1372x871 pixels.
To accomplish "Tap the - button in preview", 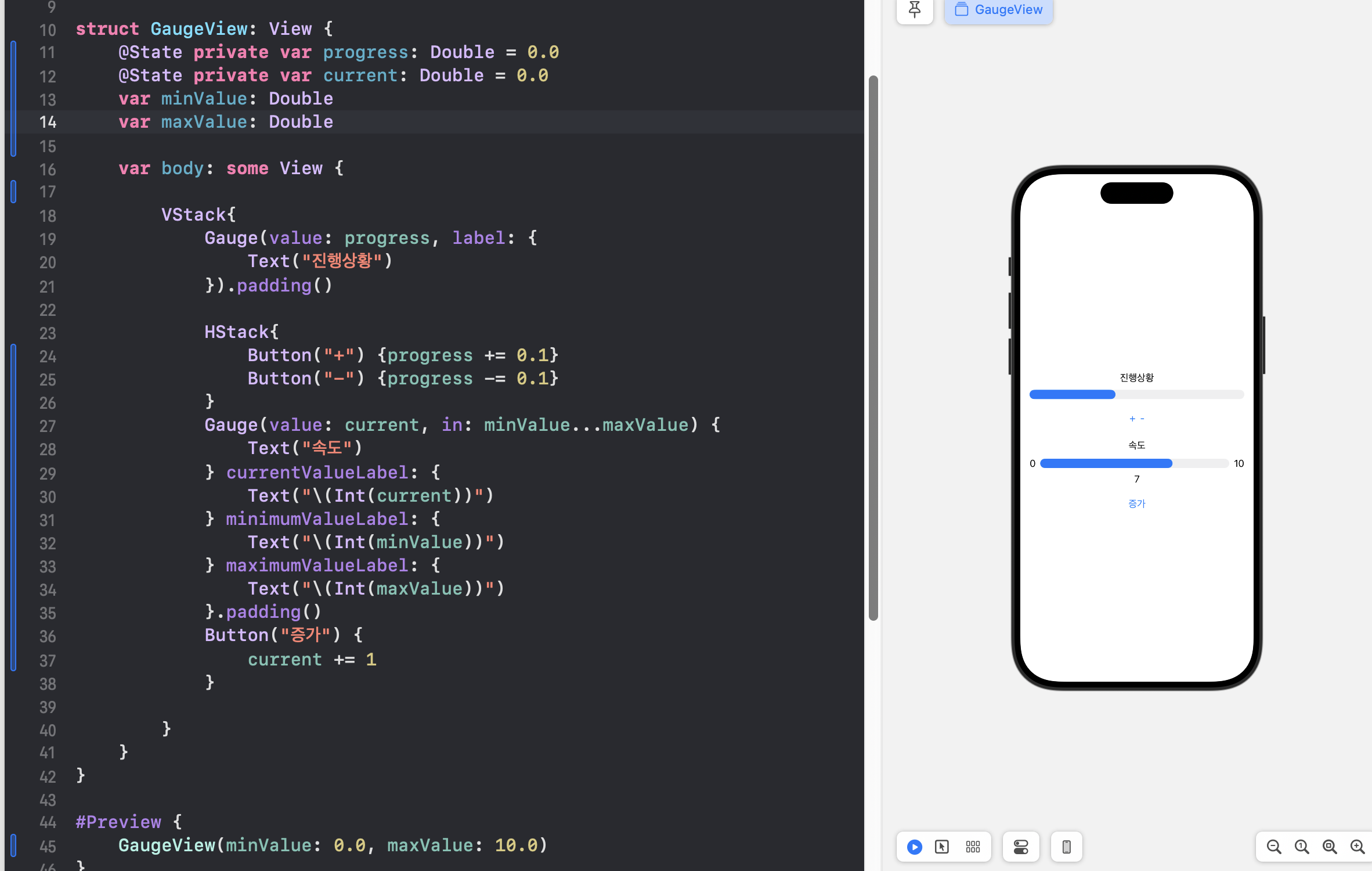I will click(1142, 419).
